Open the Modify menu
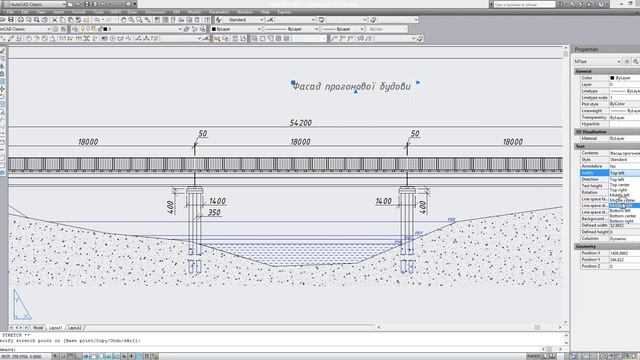Viewport: 640px width, 360px height. (194, 12)
